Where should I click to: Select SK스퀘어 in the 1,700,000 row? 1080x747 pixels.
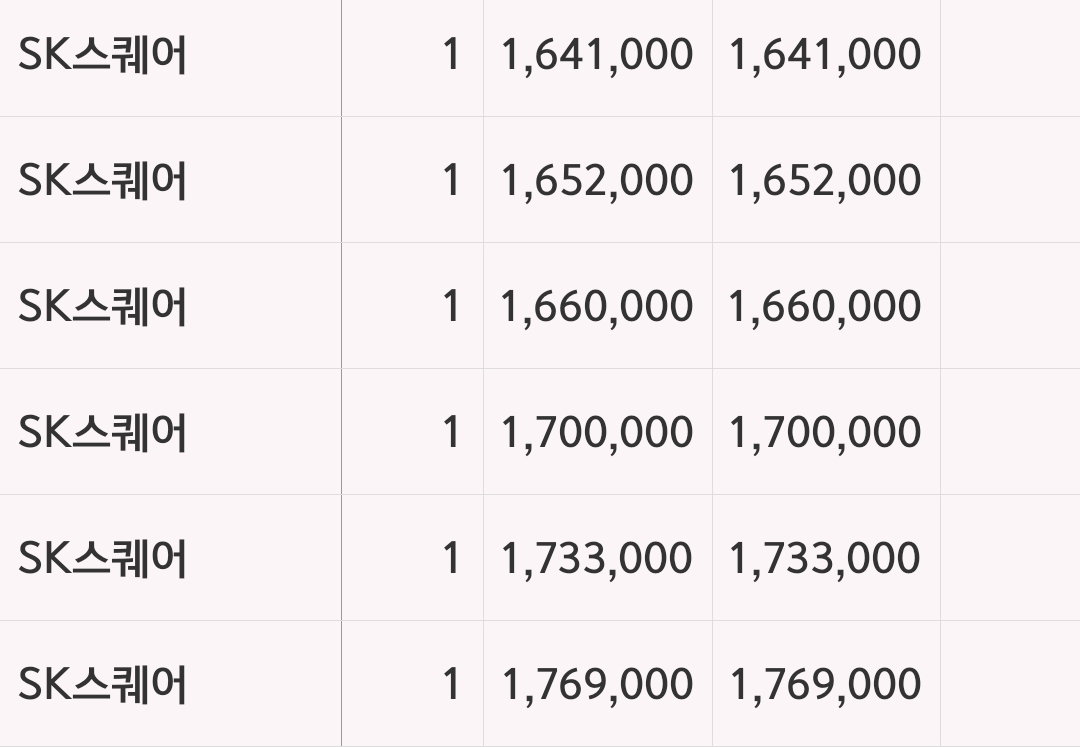(103, 433)
